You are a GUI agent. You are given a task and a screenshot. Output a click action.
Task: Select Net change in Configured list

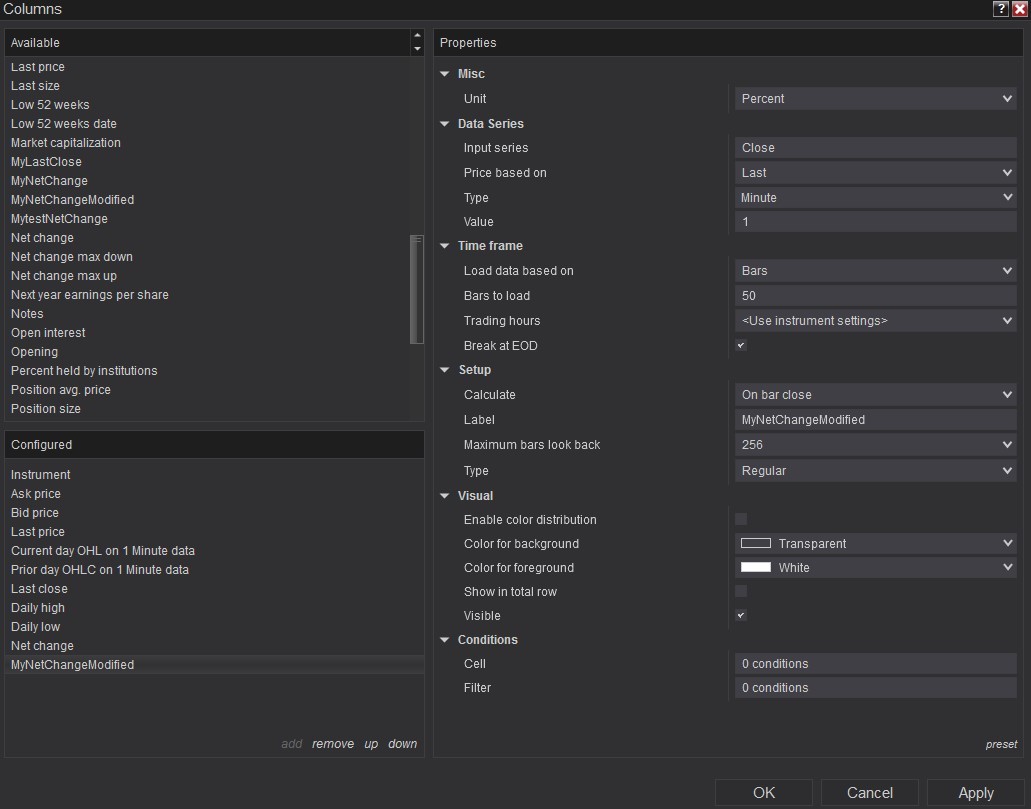[42, 646]
